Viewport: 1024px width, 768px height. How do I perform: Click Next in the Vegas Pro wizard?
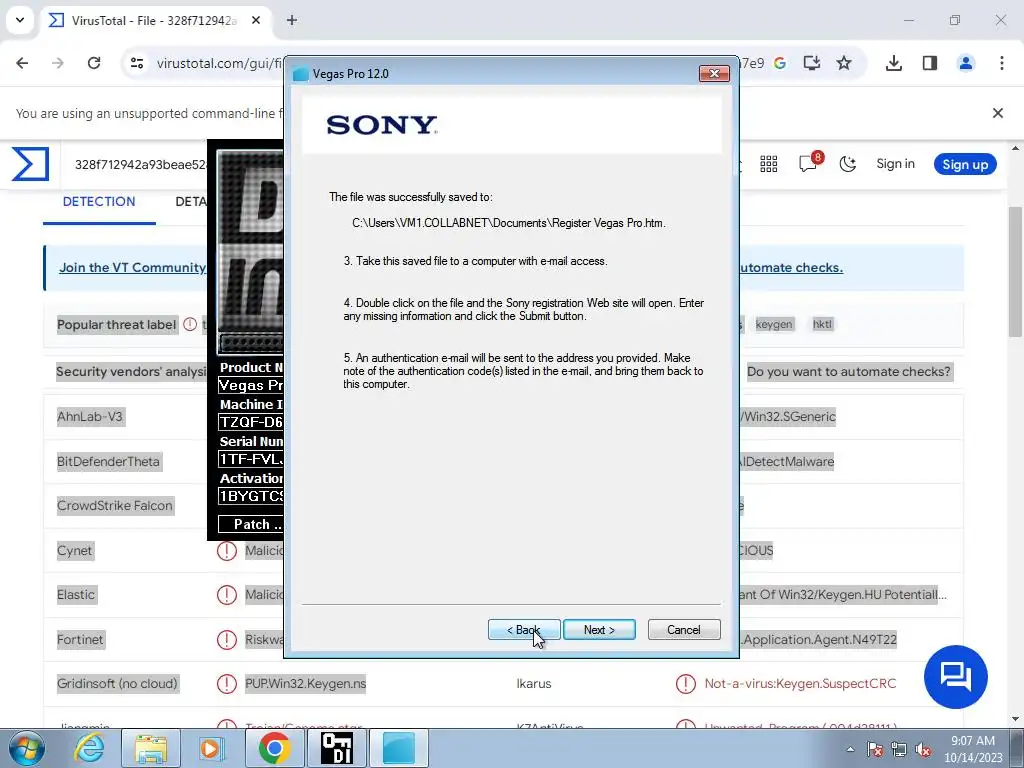pos(599,630)
